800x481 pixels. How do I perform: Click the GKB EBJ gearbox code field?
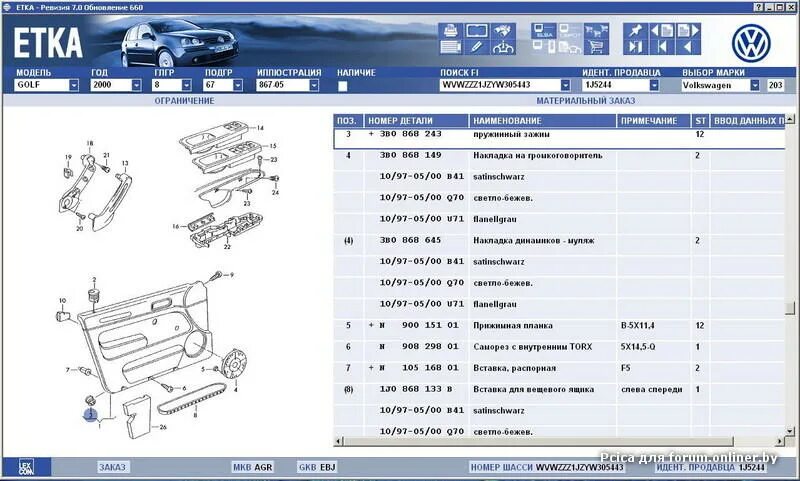[317, 467]
